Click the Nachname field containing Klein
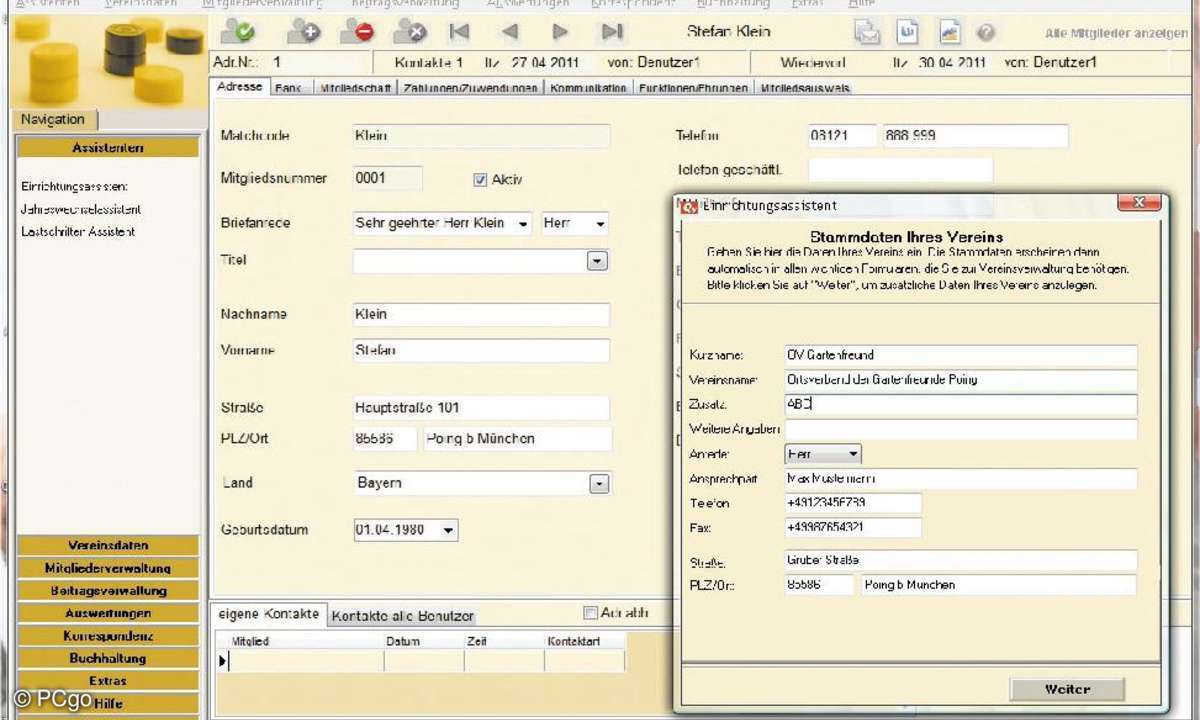The image size is (1200, 720). [481, 314]
